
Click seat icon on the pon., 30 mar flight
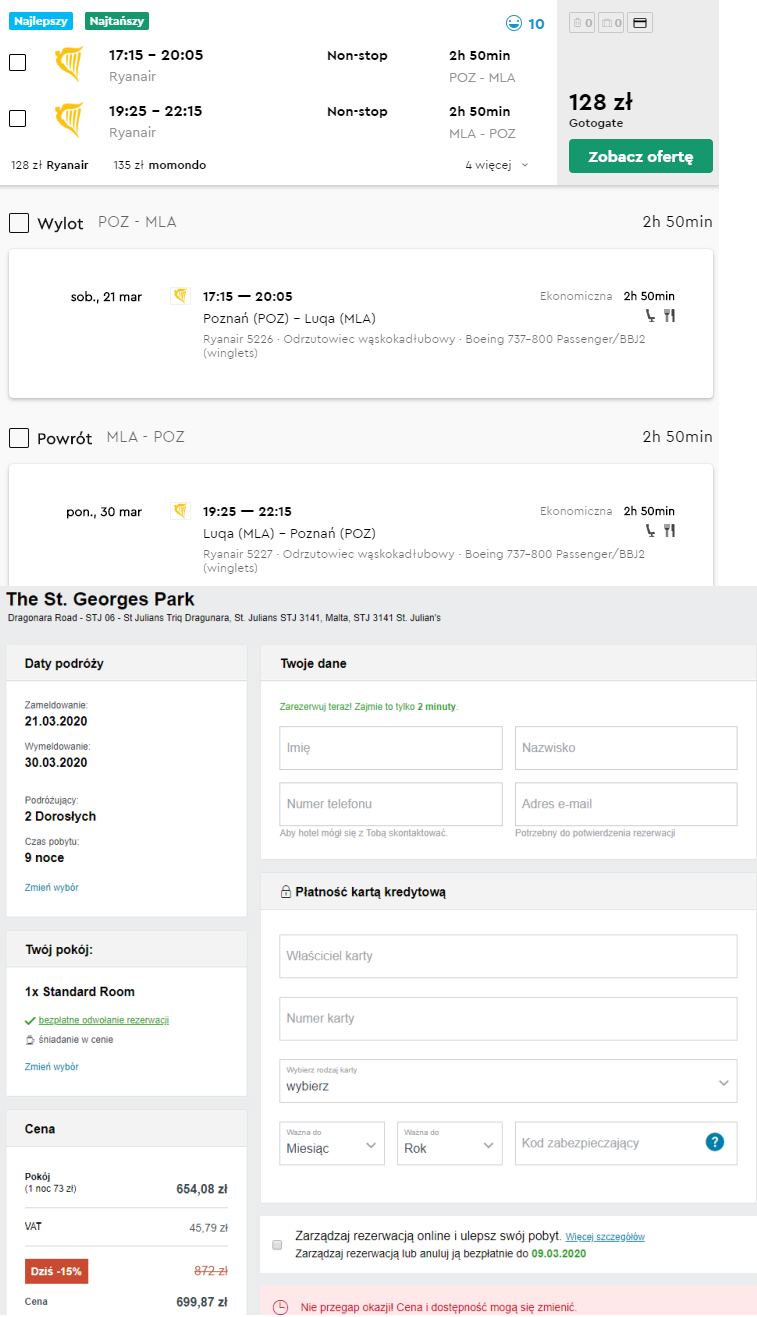651,530
